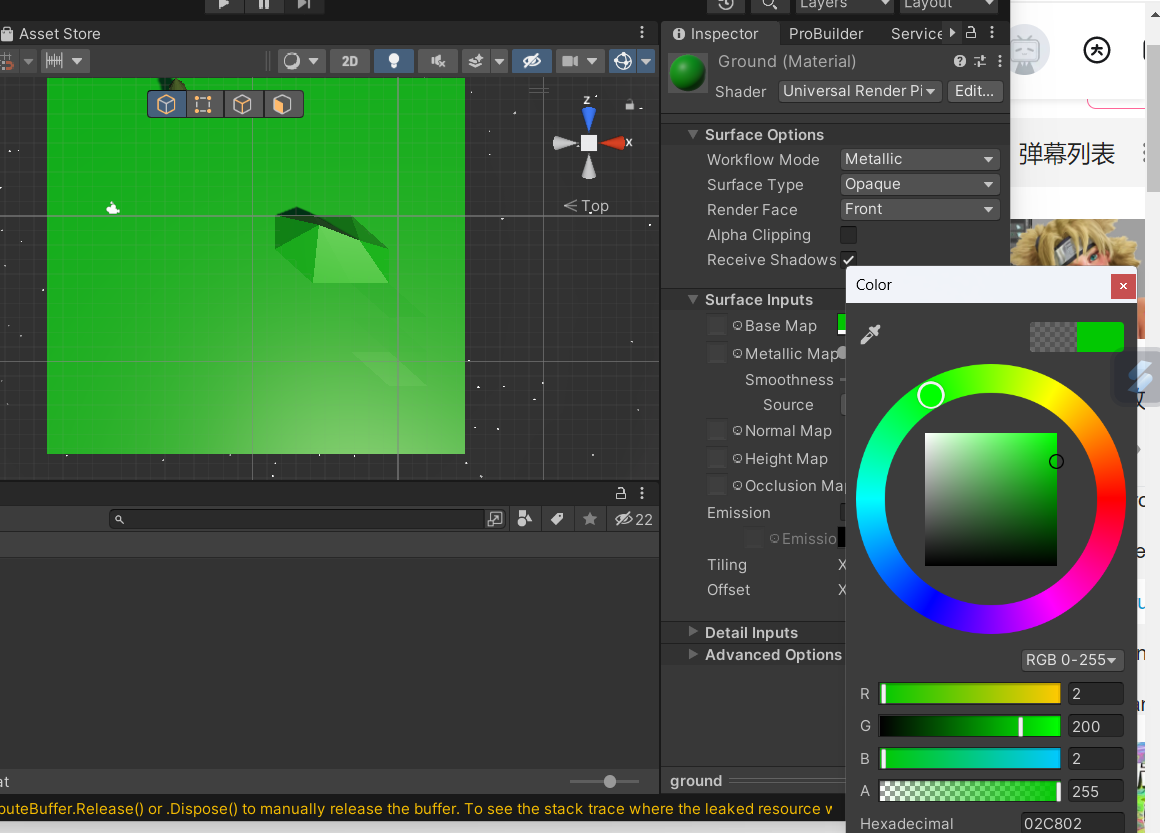Image resolution: width=1160 pixels, height=833 pixels.
Task: Click the Height Map texture slot
Action: click(716, 458)
